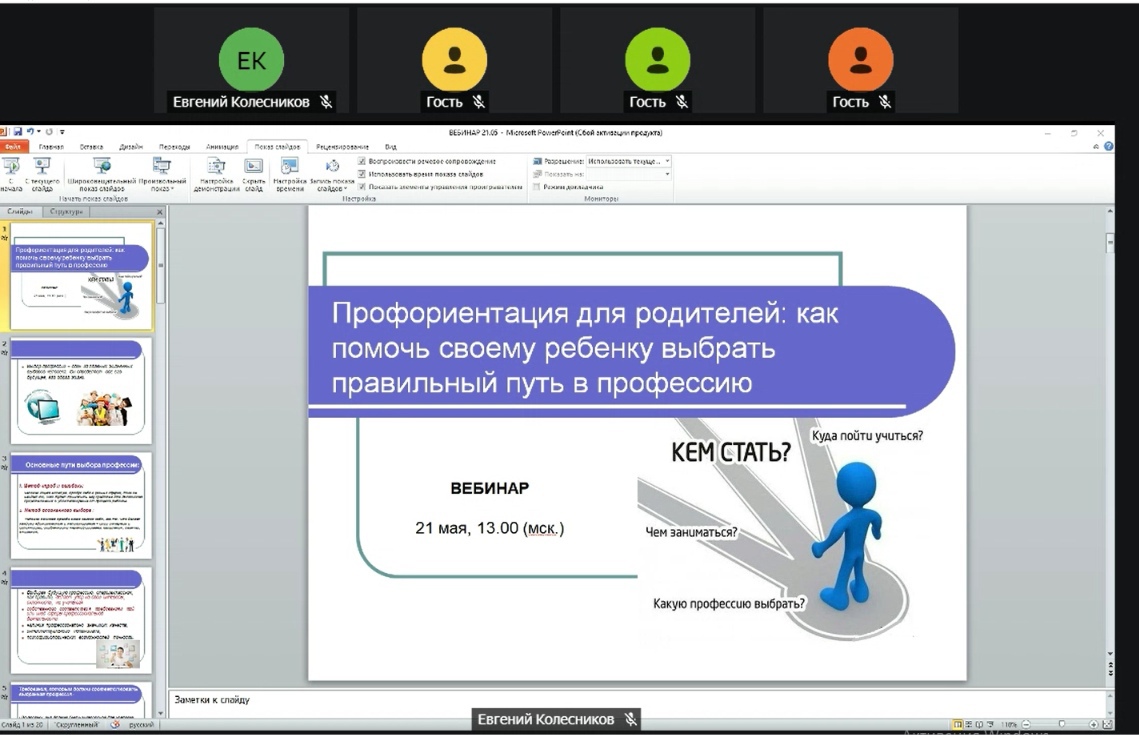
Task: Click the orange Гость participant tile
Action: 861,61
